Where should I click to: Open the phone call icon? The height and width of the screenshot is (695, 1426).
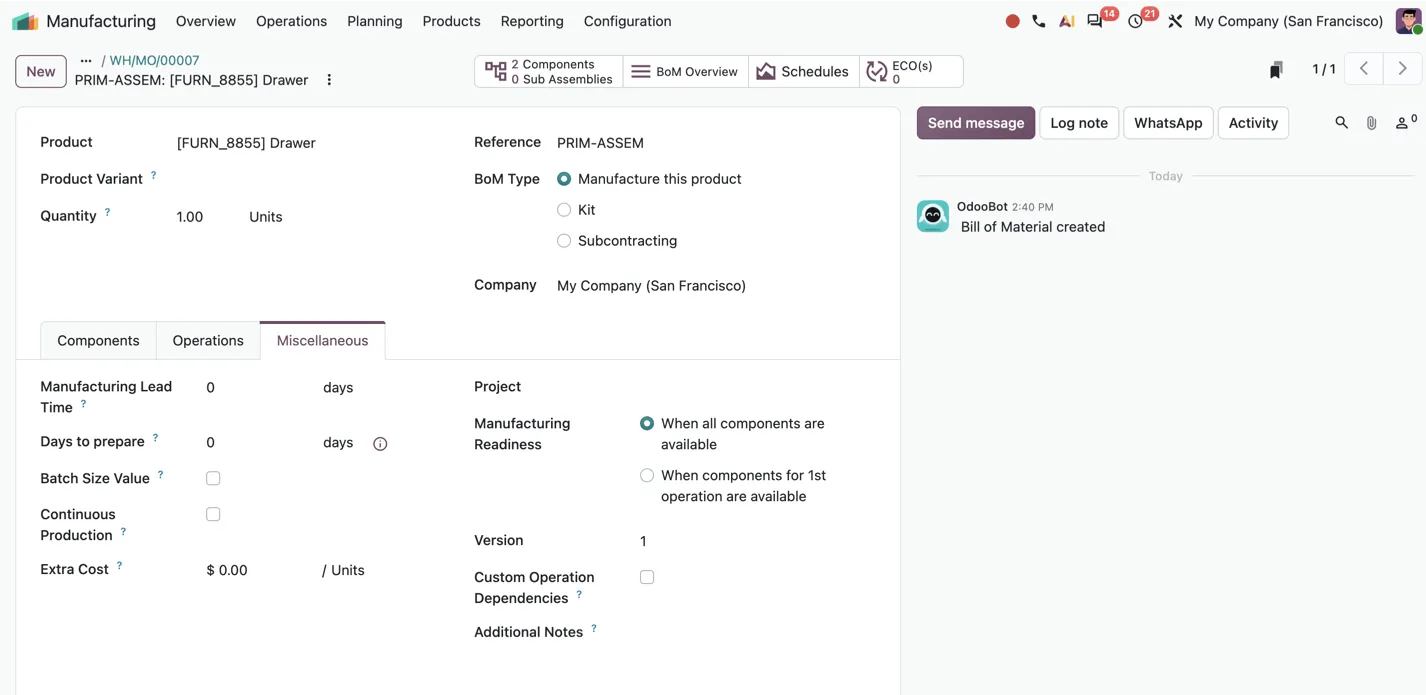coord(1039,21)
